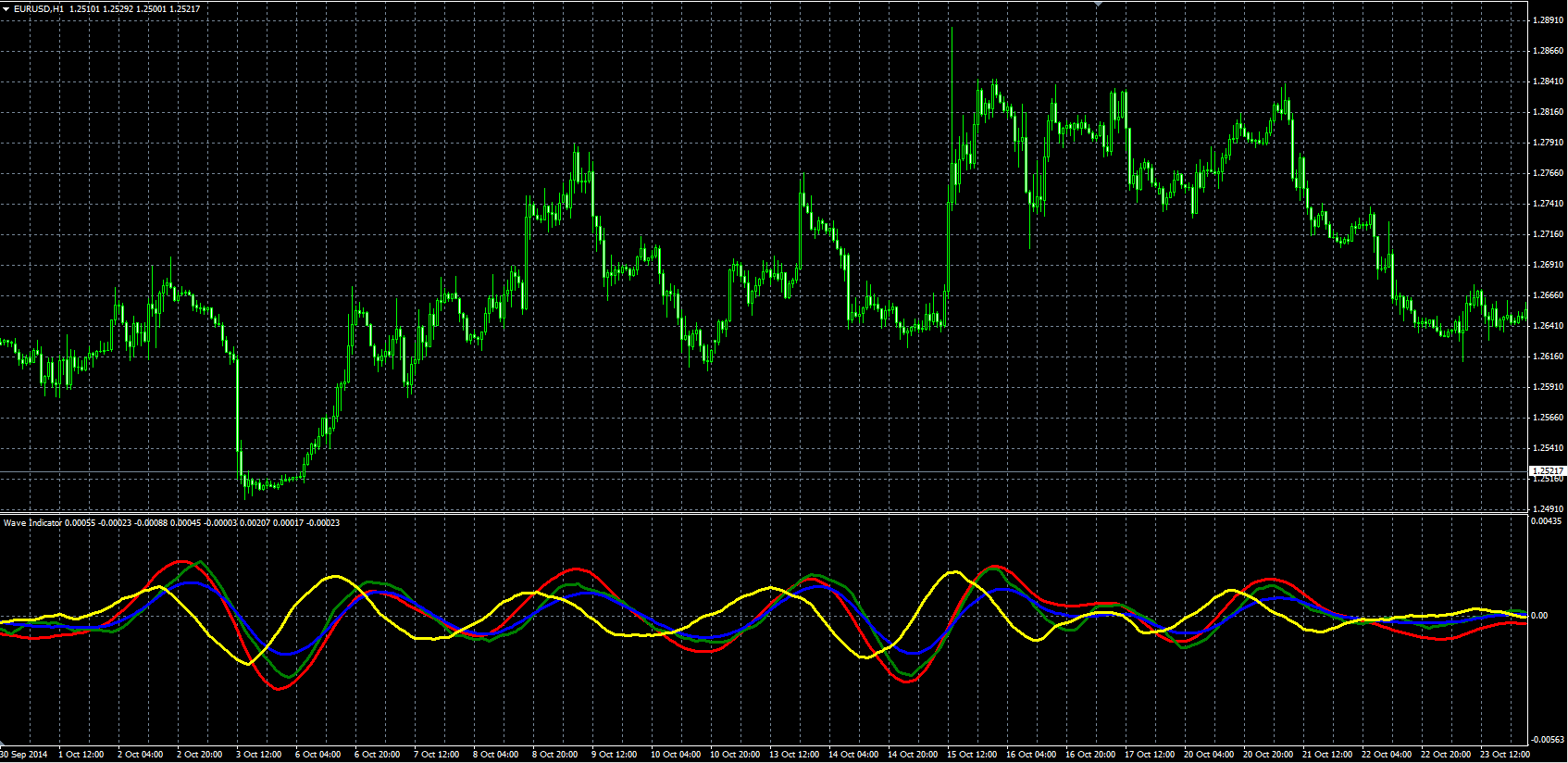The height and width of the screenshot is (763, 1568).
Task: Click the 23 Oct 12:00 time label
Action: pyautogui.click(x=1505, y=755)
